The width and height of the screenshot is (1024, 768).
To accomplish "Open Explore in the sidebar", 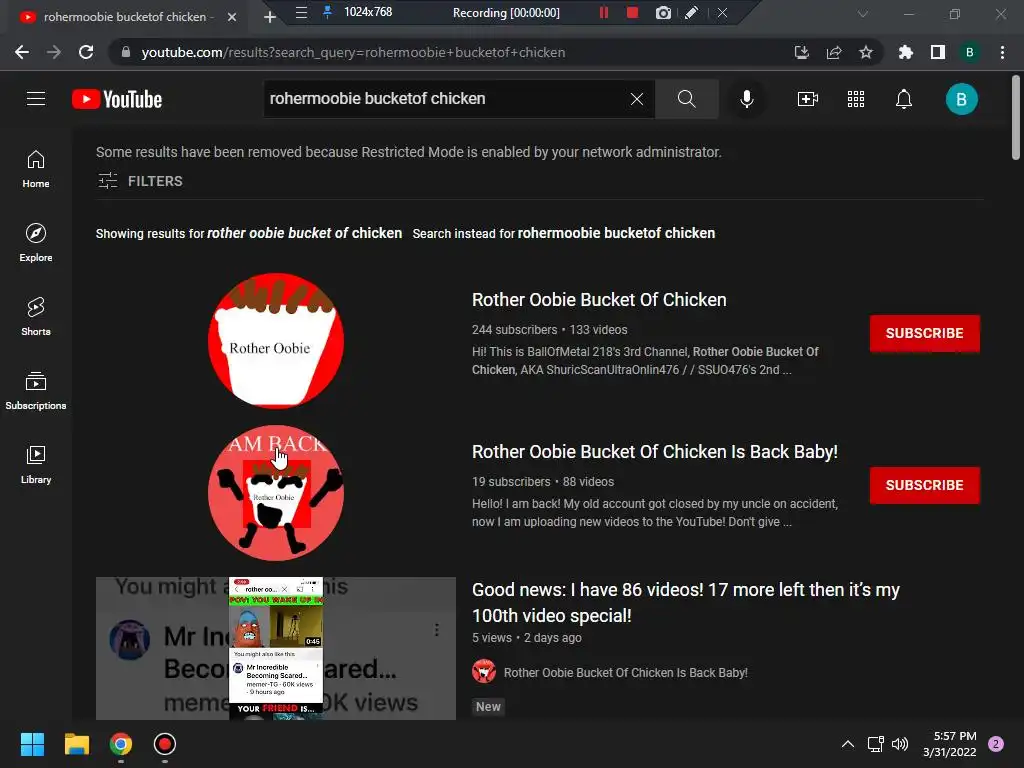I will point(36,243).
